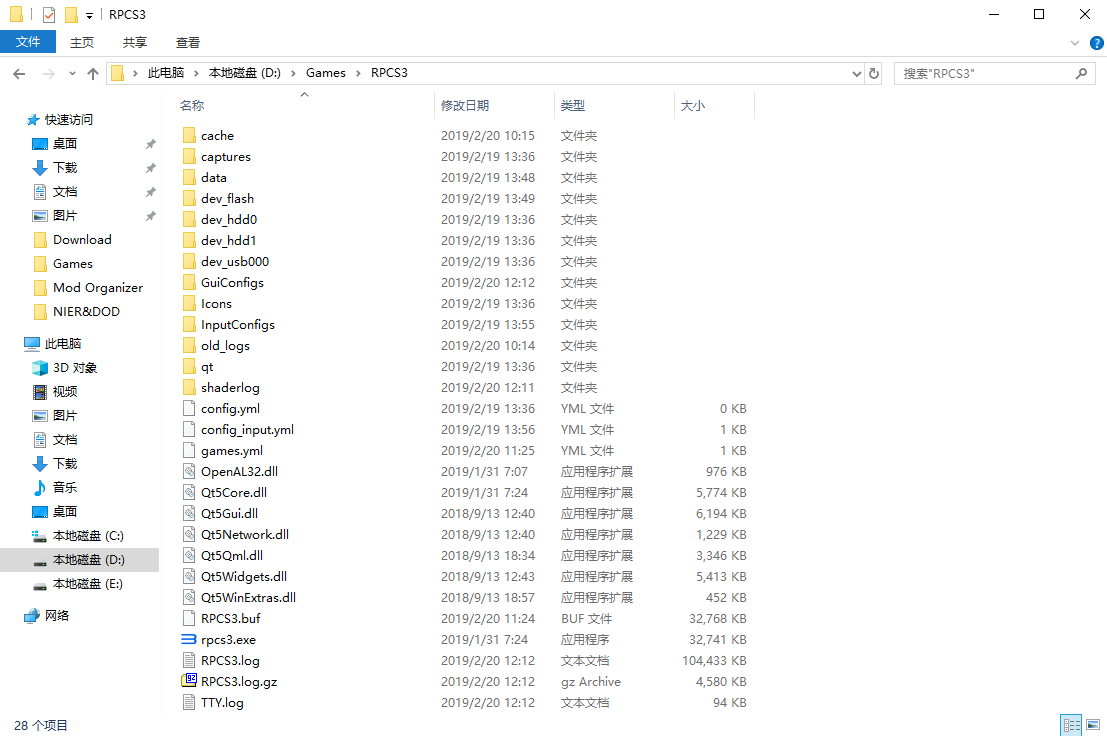Image resolution: width=1107 pixels, height=736 pixels.
Task: Select 本地磁盘 (E:) drive
Action: (88, 584)
